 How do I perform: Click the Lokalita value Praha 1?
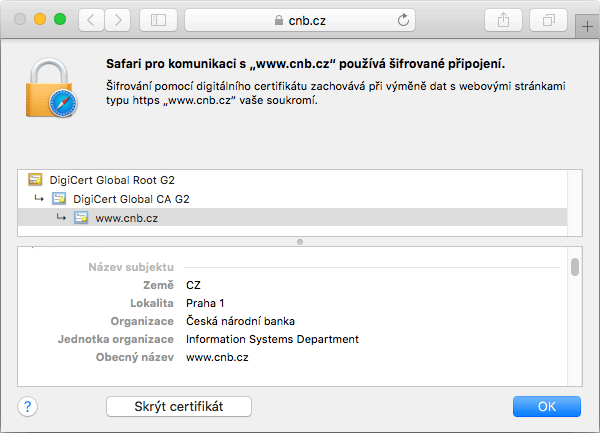205,303
